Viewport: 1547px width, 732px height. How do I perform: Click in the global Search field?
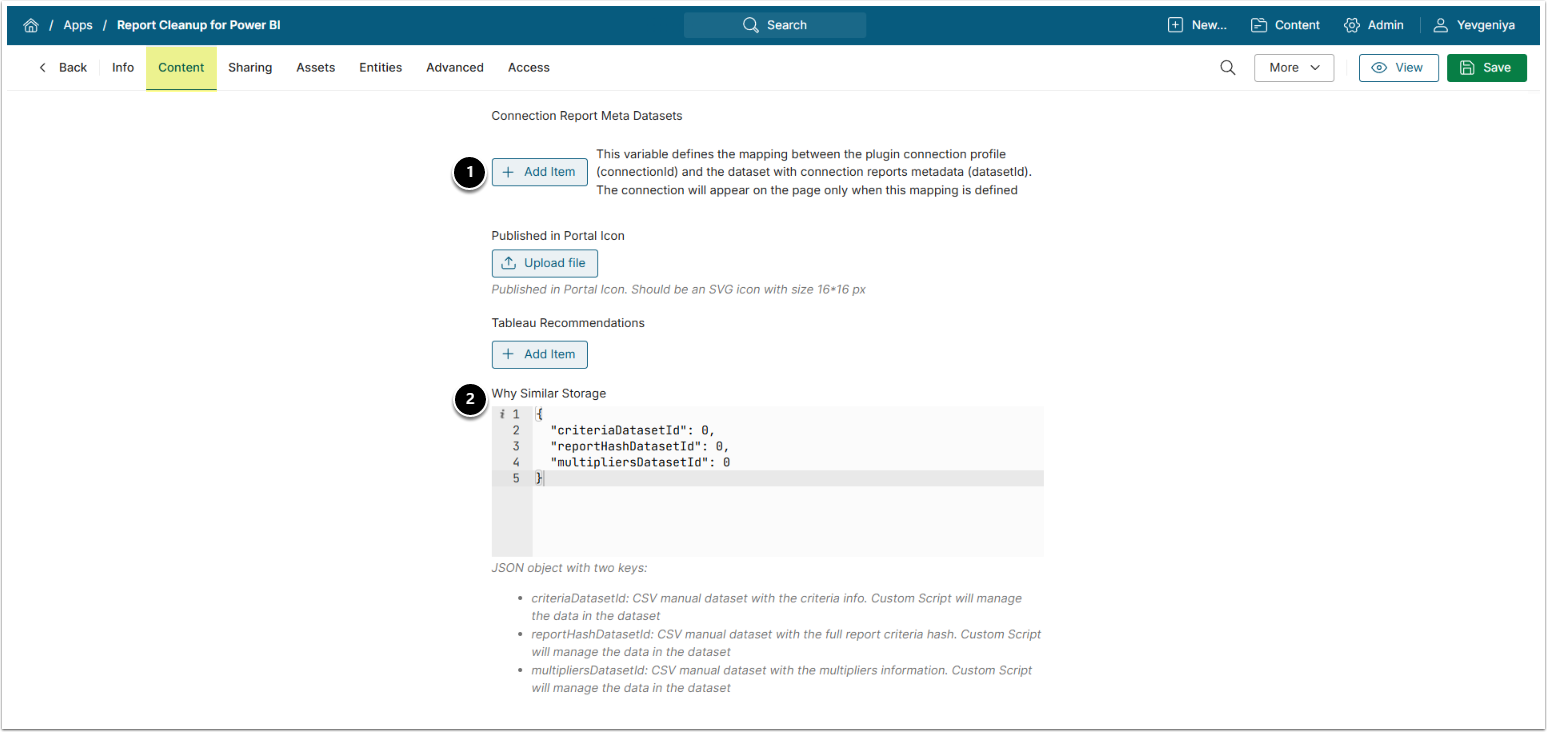click(775, 25)
